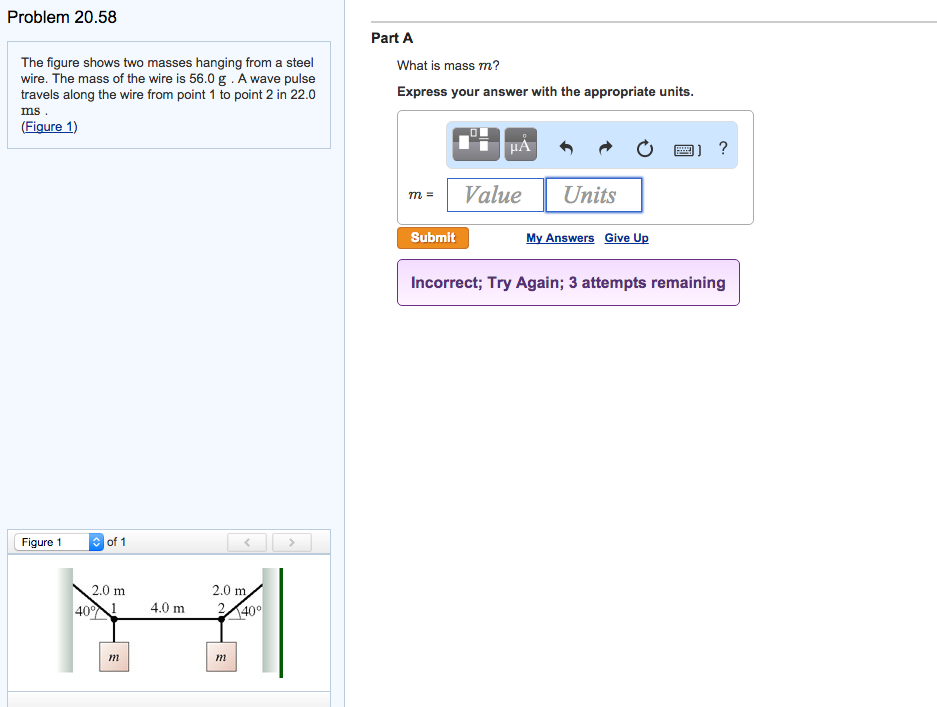Click the up stepper arrow on figure selector

95,538
